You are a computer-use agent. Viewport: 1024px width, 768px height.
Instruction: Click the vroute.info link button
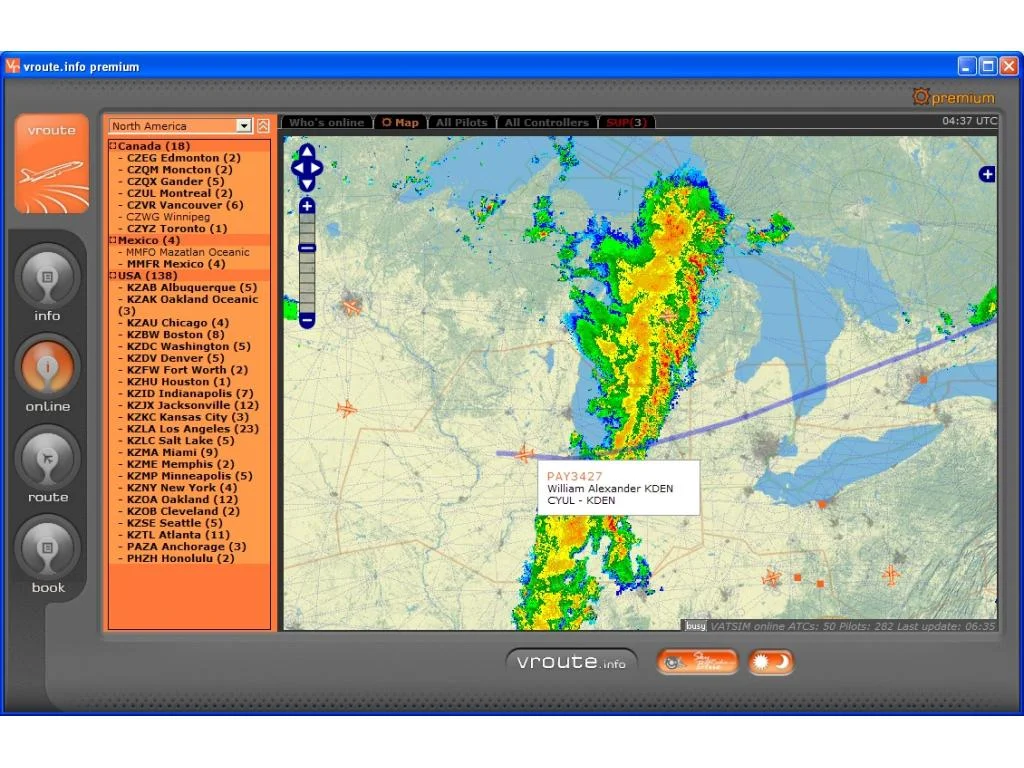click(x=571, y=662)
